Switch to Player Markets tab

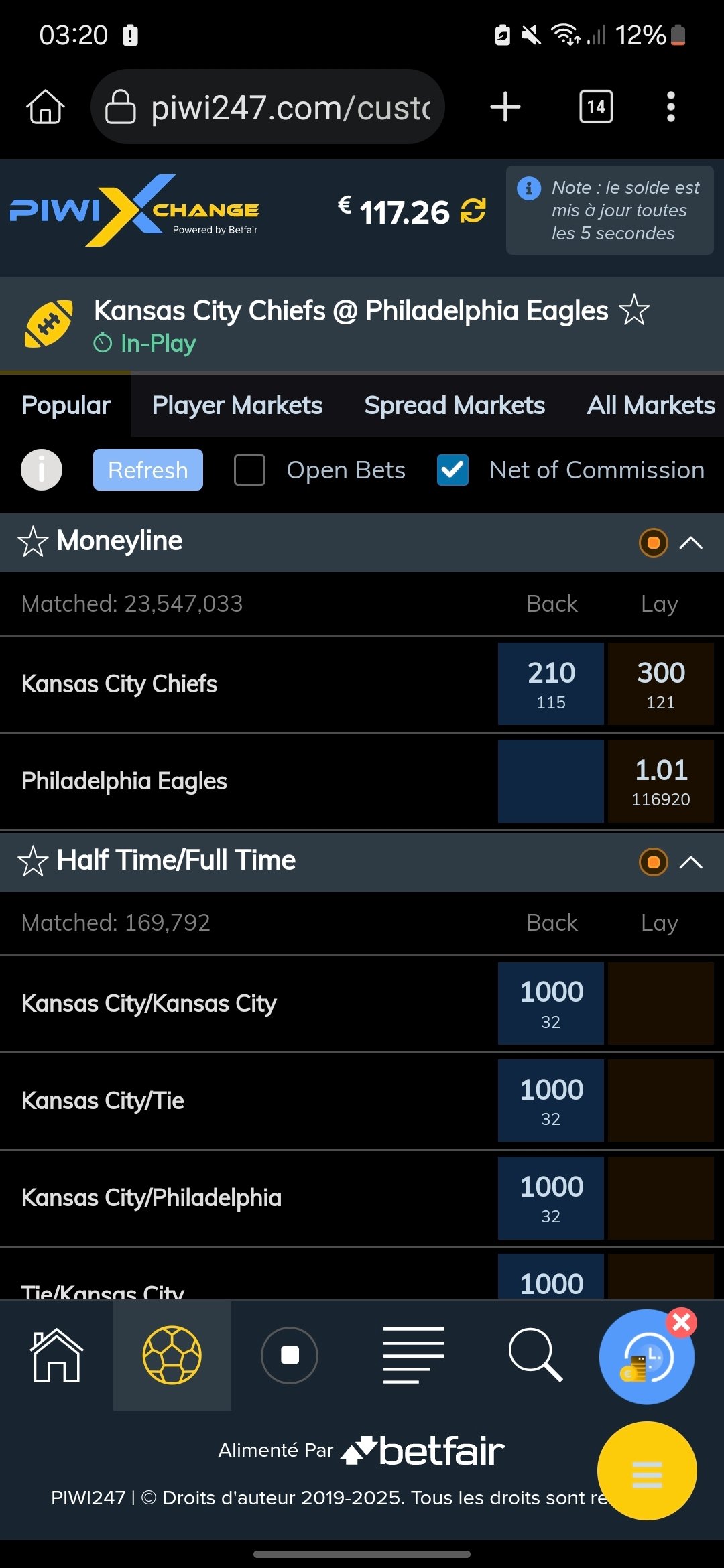point(237,405)
